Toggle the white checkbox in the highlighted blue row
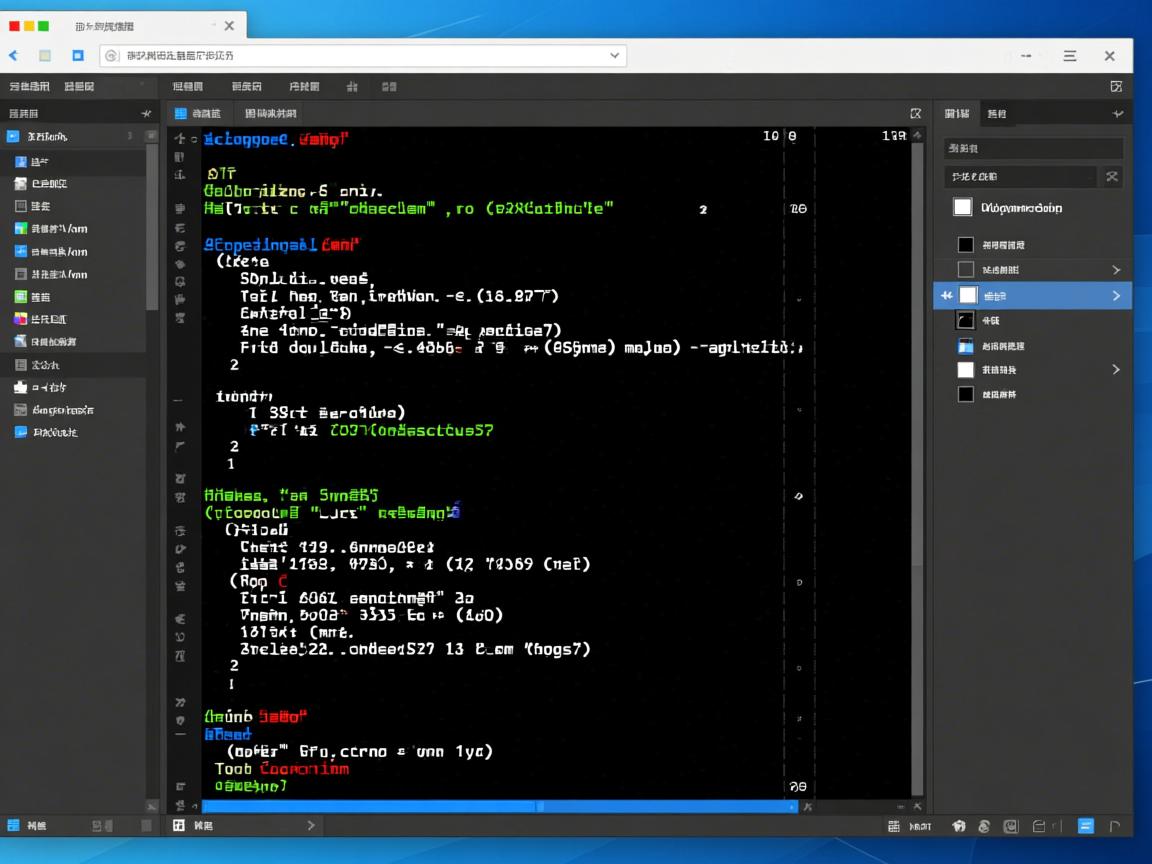This screenshot has height=864, width=1152. pos(967,295)
